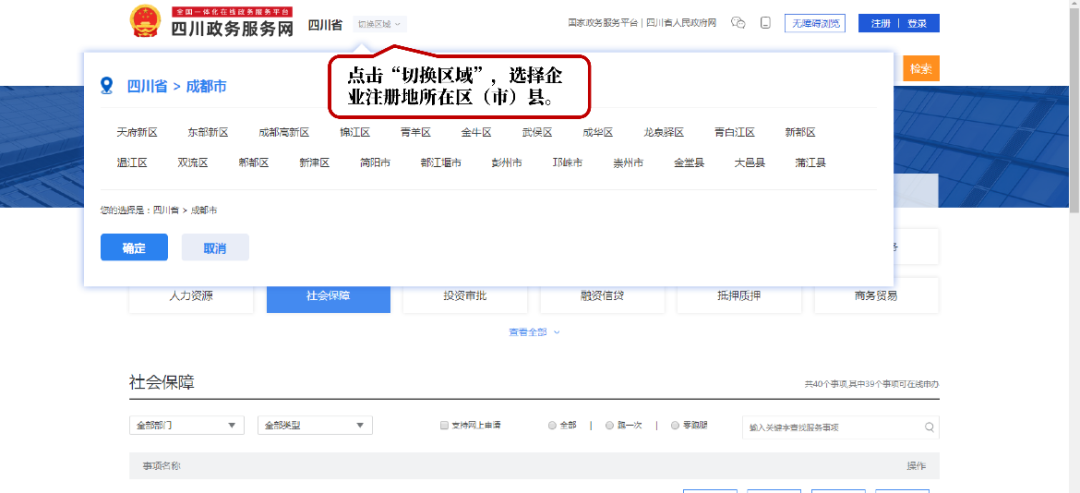
Task: Select the 全部 radio button
Action: [552, 425]
